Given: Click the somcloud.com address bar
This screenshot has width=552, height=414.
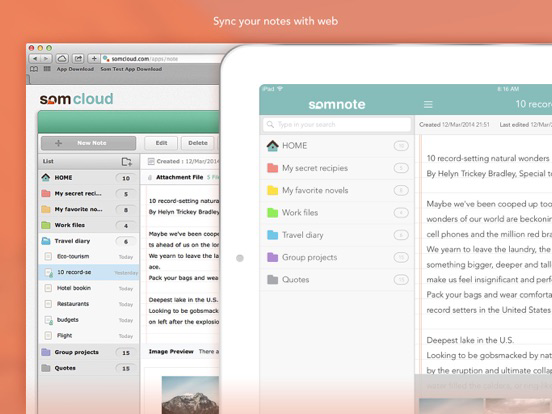Looking at the screenshot, I should (x=161, y=58).
